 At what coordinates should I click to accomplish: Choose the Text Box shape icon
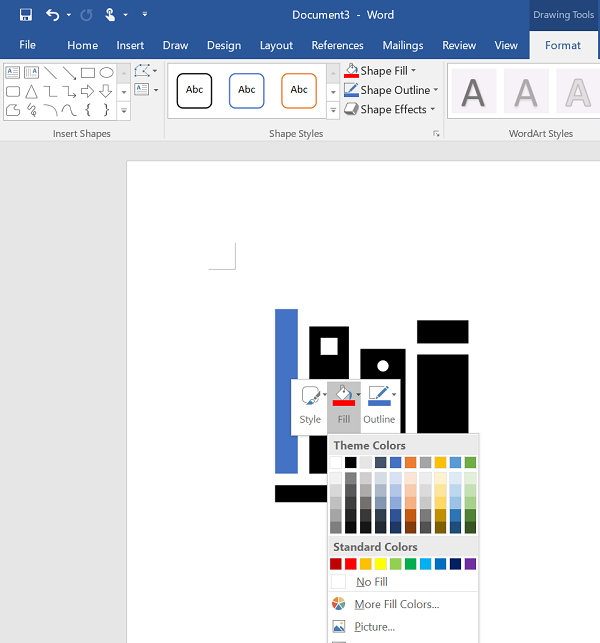[13, 72]
